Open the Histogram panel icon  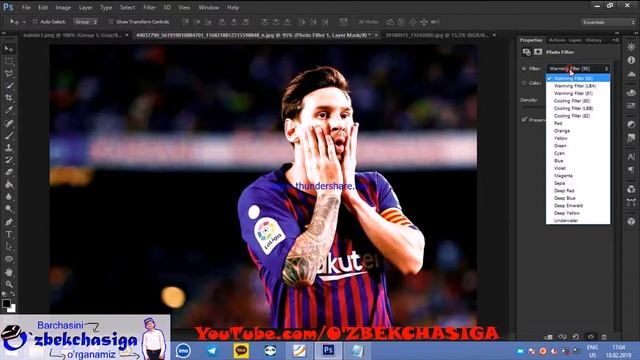[x=631, y=74]
